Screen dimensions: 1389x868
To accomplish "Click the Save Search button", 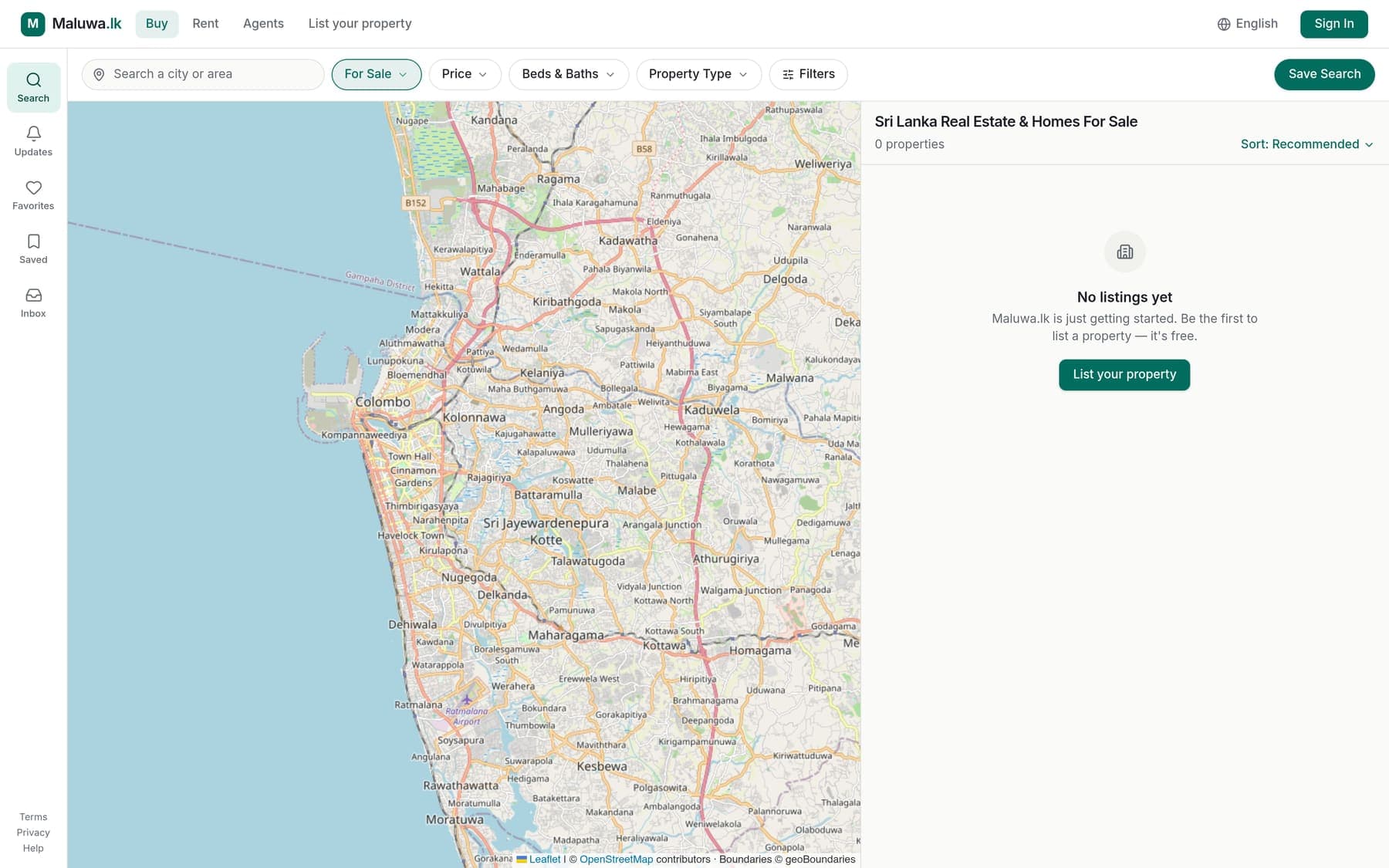I will 1324,74.
